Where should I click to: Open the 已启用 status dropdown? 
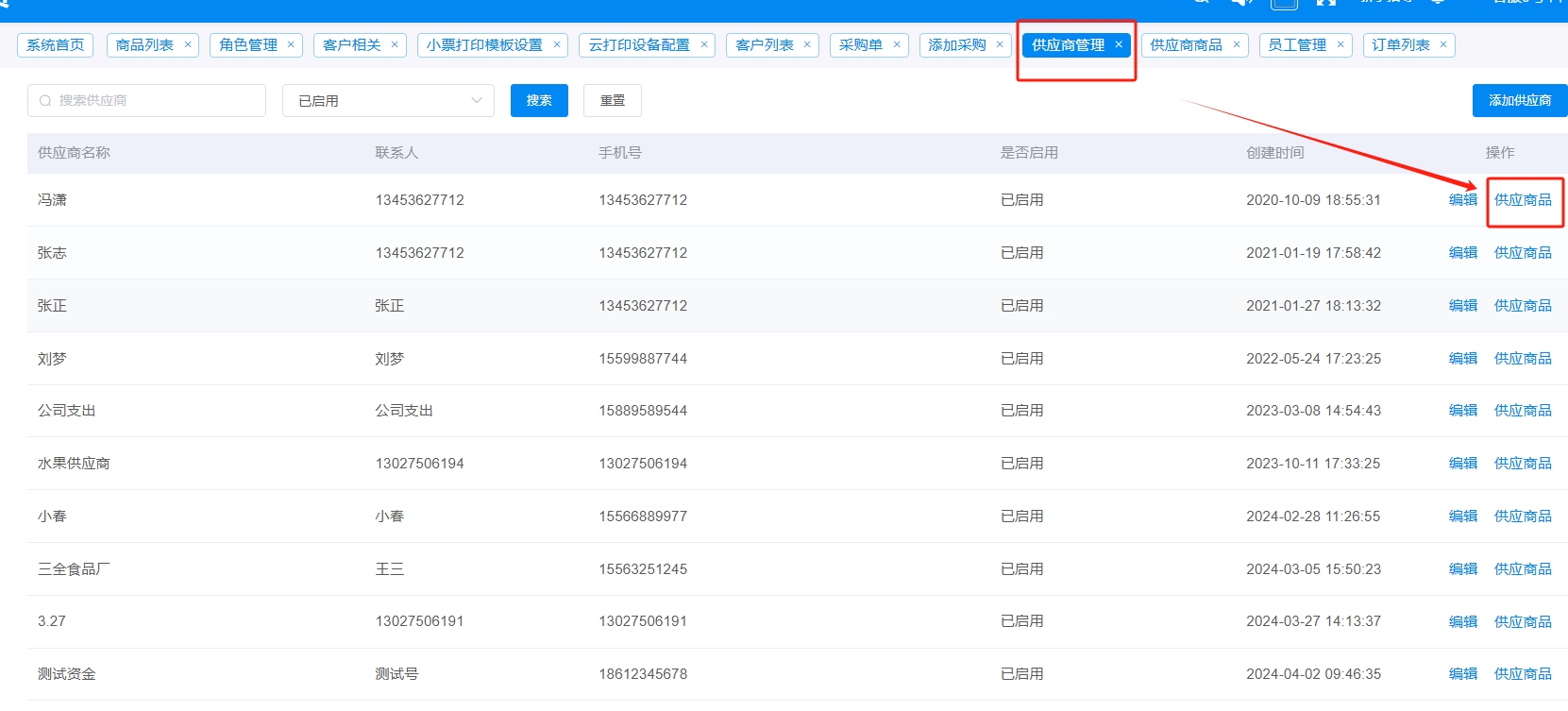coord(388,101)
